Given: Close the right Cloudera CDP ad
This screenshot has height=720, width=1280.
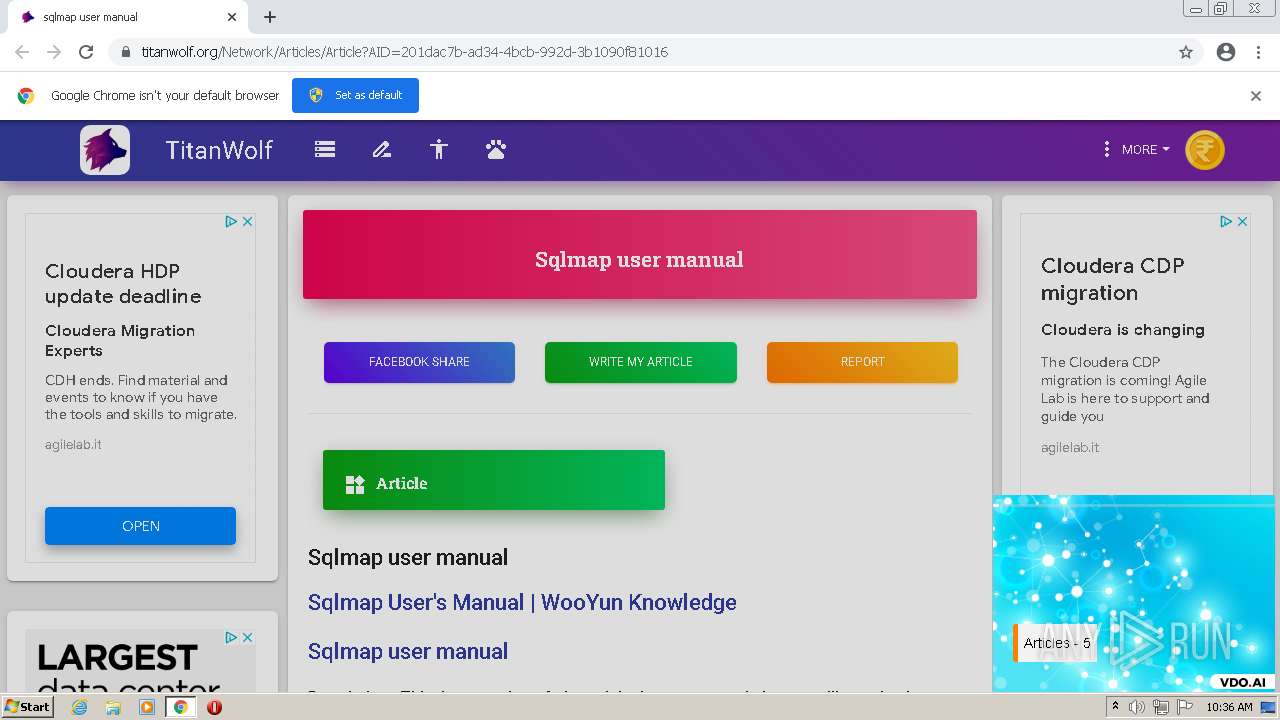Looking at the screenshot, I should 1243,221.
